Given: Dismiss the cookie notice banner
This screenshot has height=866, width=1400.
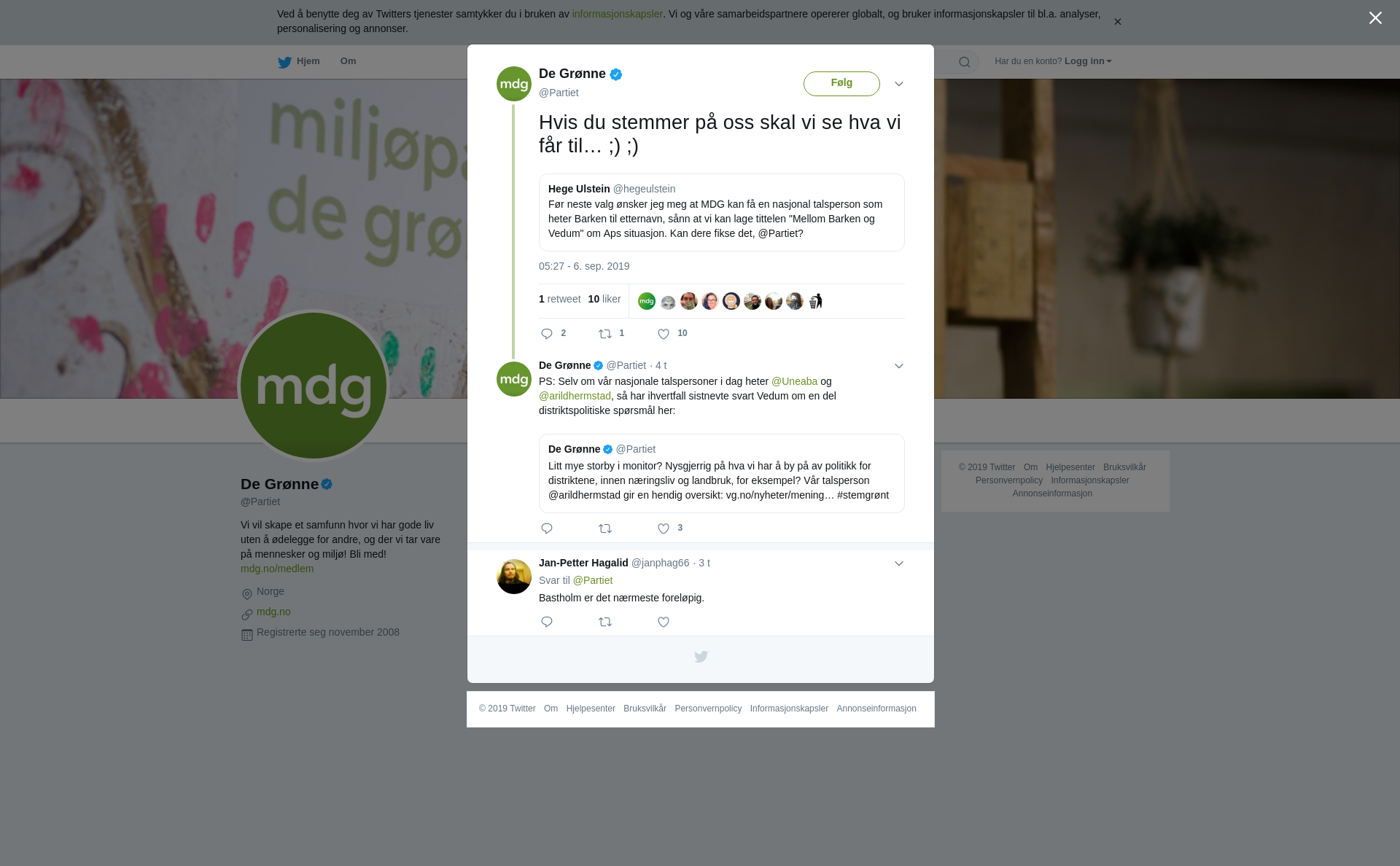Looking at the screenshot, I should click(1117, 22).
